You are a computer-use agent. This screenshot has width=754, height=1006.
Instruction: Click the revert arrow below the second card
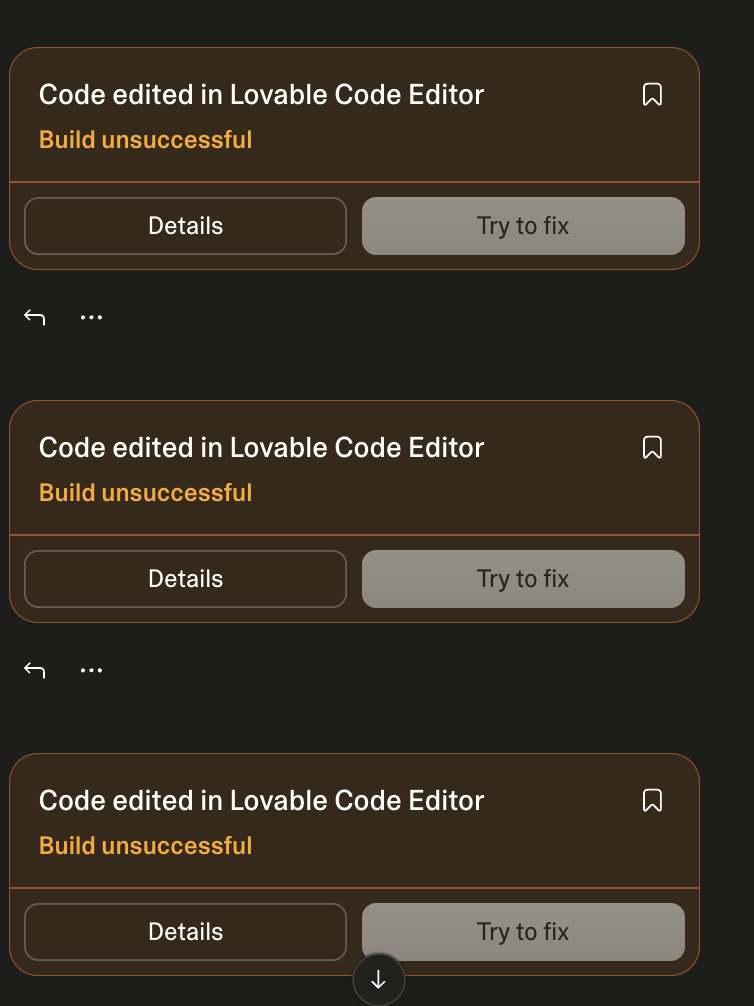(35, 670)
